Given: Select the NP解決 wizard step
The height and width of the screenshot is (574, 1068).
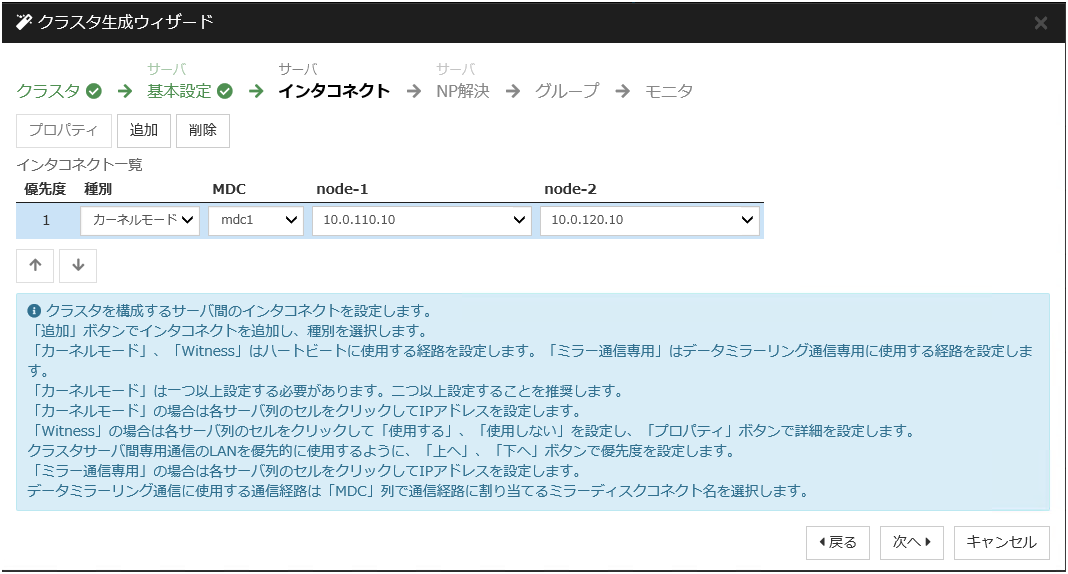Looking at the screenshot, I should 462,91.
